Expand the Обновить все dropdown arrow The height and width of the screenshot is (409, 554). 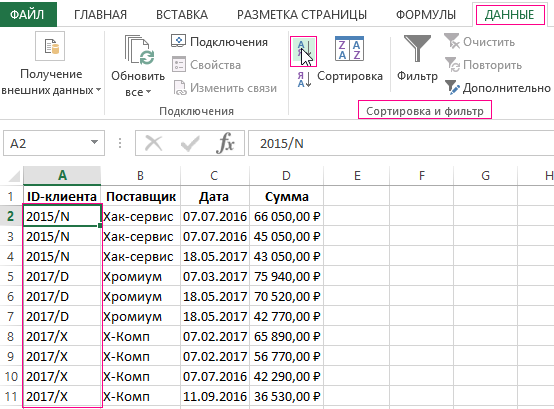click(148, 92)
